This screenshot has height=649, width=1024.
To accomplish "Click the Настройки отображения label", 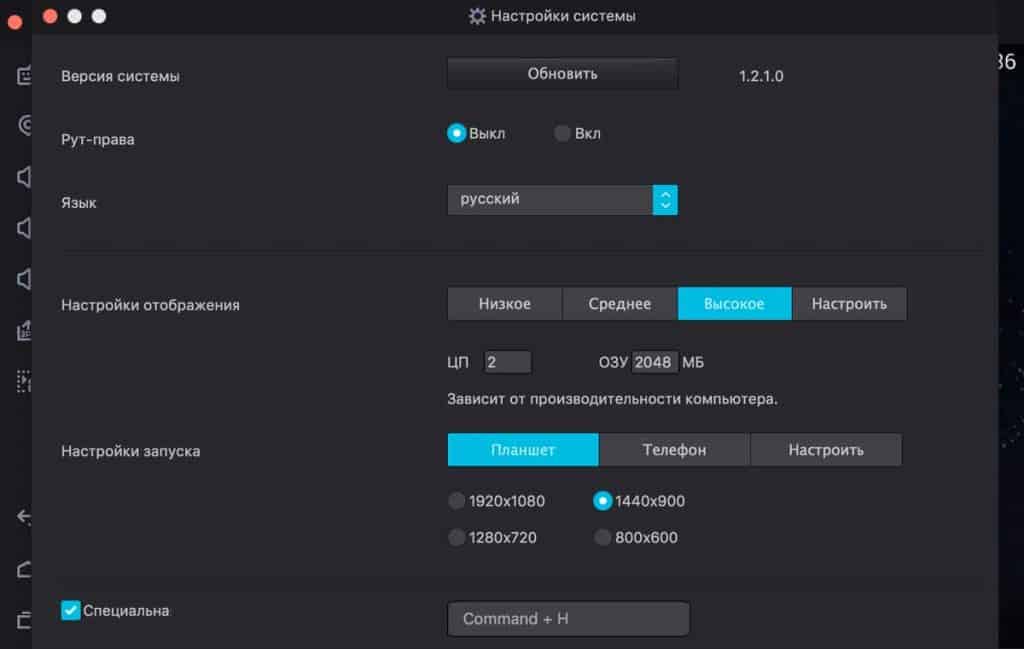I will point(150,305).
